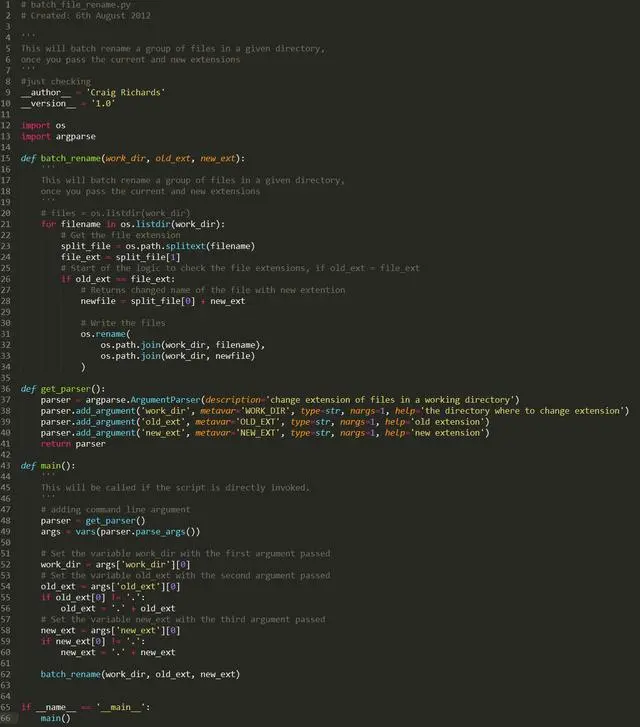Image resolution: width=640 pixels, height=727 pixels.
Task: Click line number 15 in the gutter
Action: [x=6, y=158]
